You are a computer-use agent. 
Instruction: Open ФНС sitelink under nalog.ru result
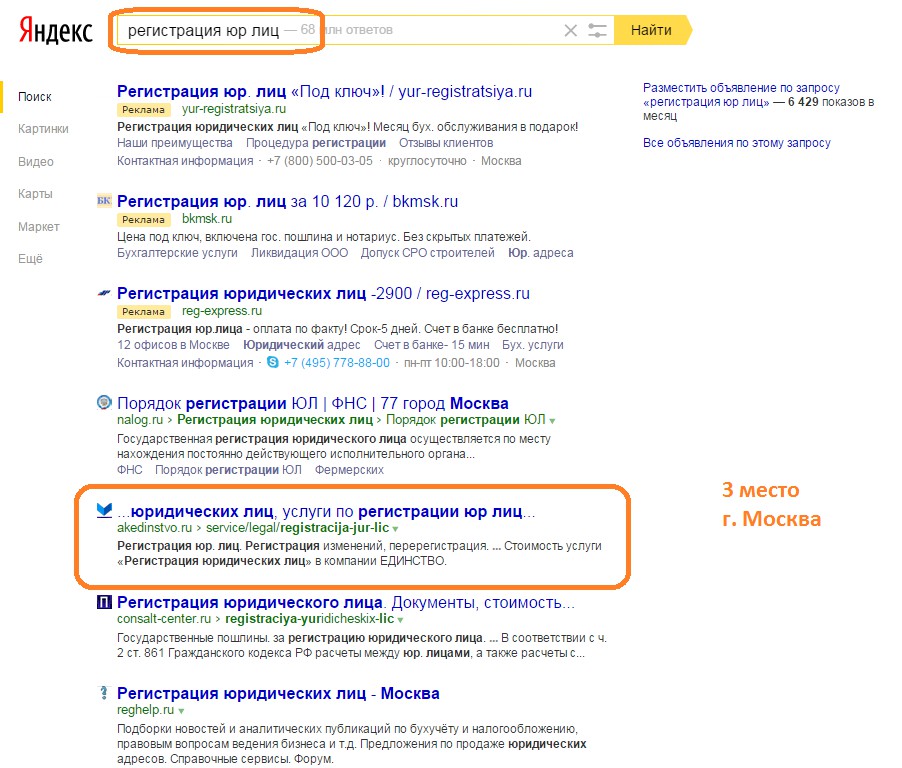tap(129, 470)
